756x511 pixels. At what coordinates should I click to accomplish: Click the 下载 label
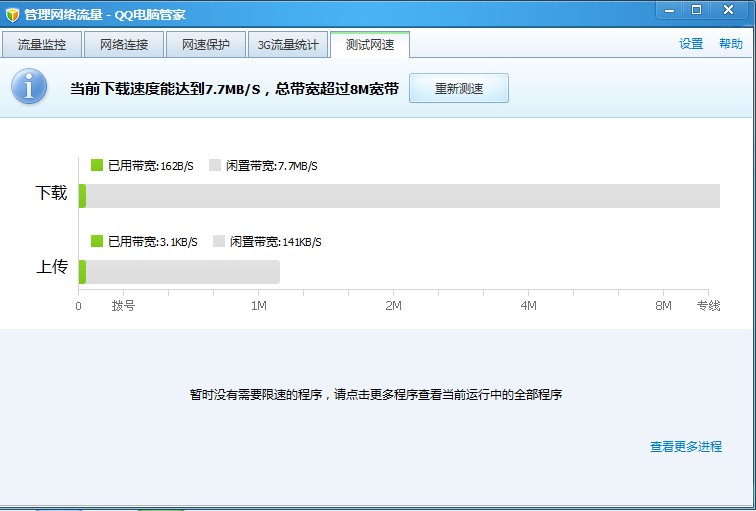click(51, 193)
